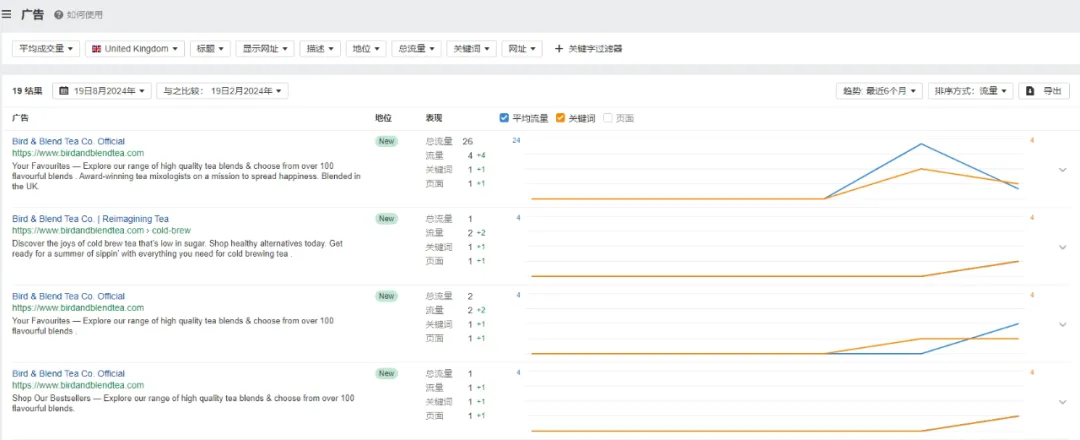Screen dimensions: 1080x440
Task: Click the 导出 export button
Action: pyautogui.click(x=1044, y=91)
